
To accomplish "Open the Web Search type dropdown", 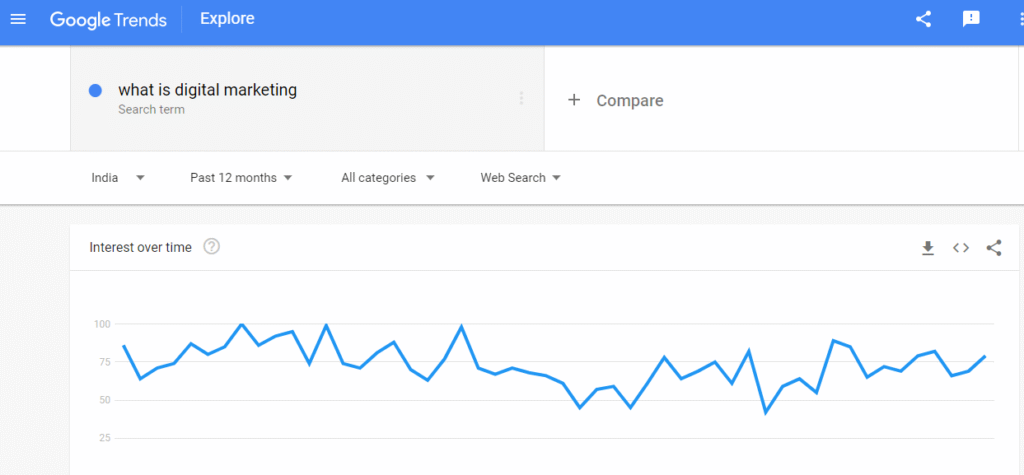I will 520,178.
